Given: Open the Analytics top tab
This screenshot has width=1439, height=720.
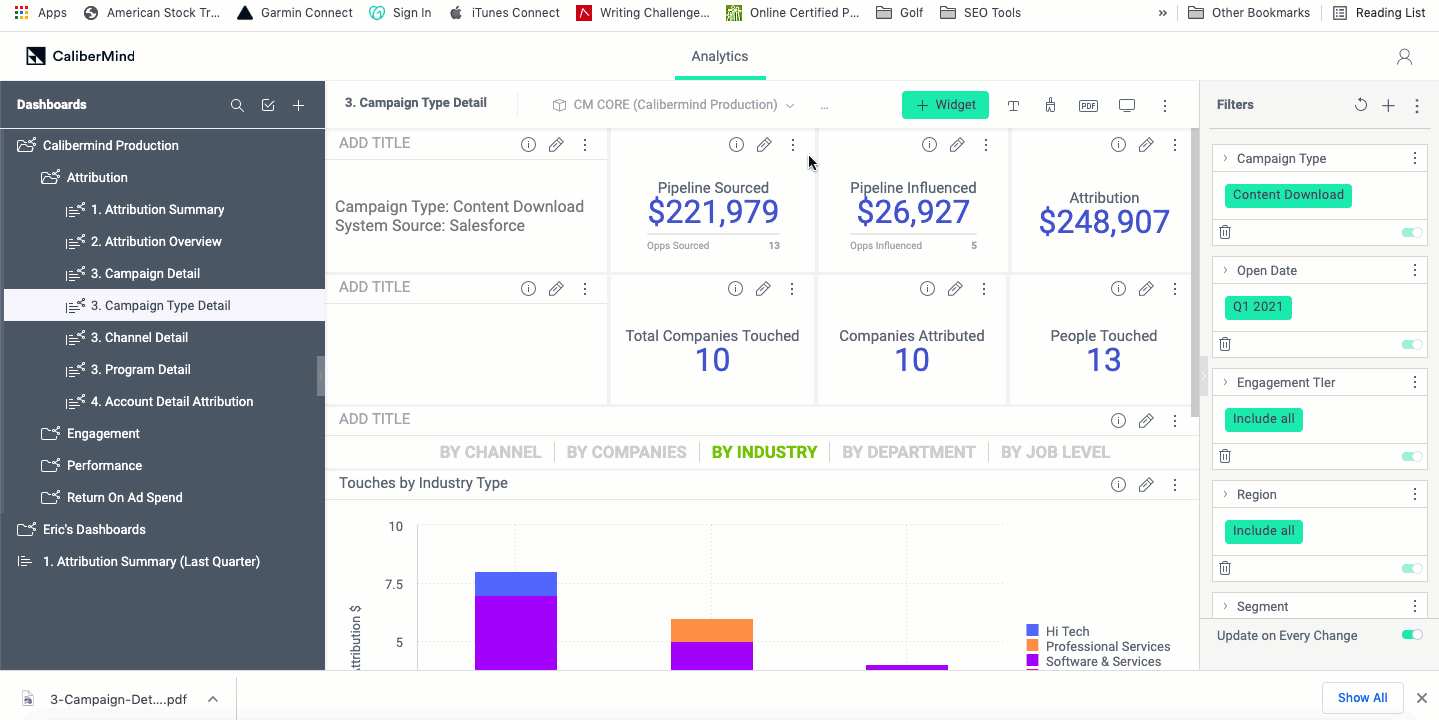Looking at the screenshot, I should point(720,57).
